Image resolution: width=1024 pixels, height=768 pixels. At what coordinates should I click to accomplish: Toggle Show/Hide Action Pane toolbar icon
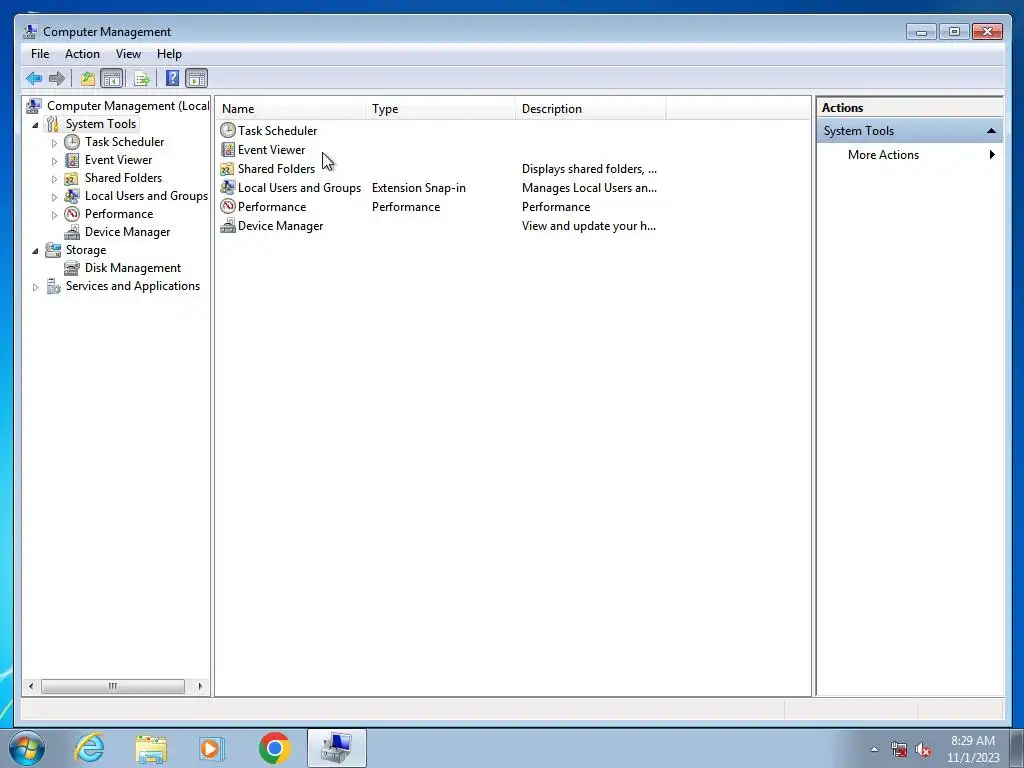click(197, 79)
